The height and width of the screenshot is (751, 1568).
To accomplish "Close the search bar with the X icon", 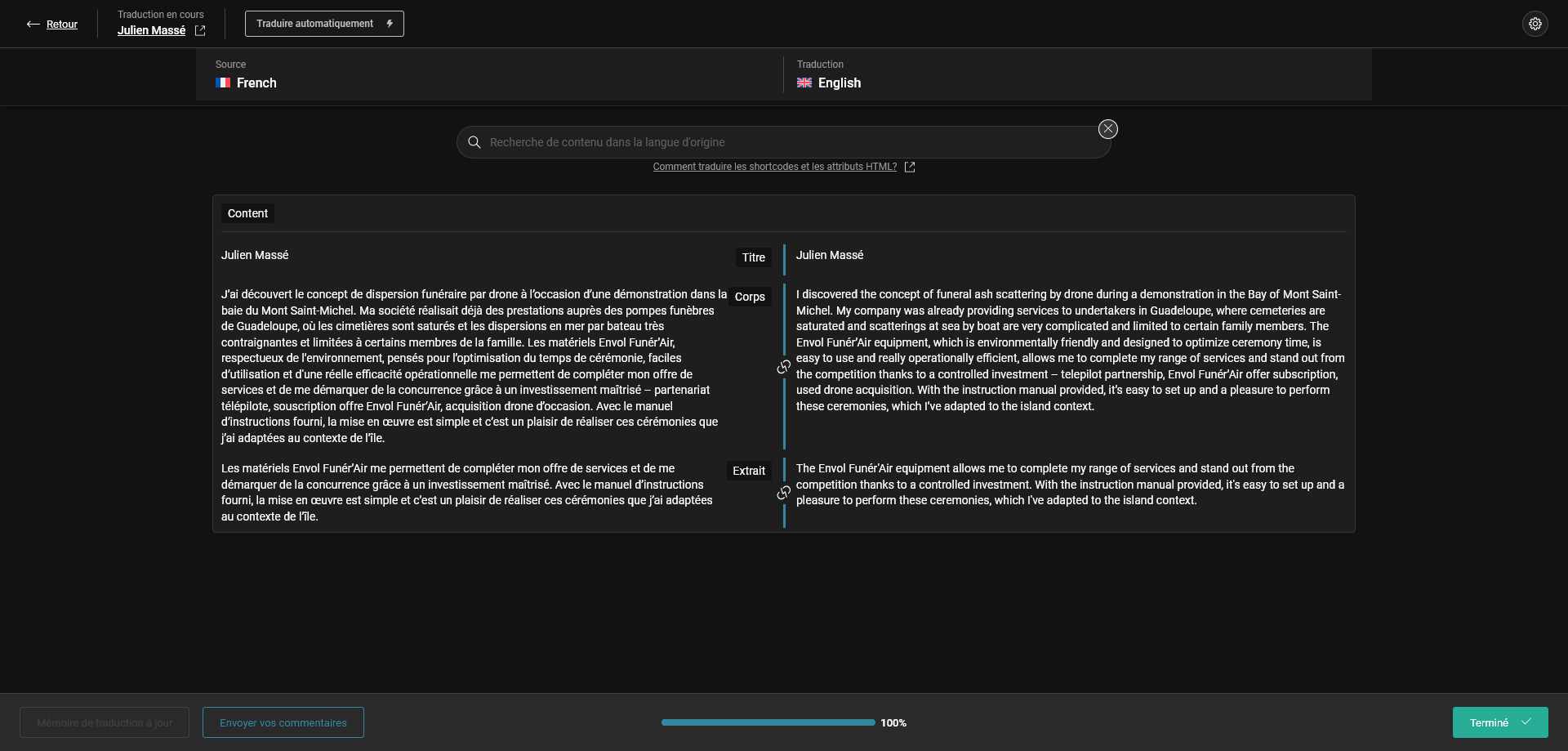I will [1107, 129].
